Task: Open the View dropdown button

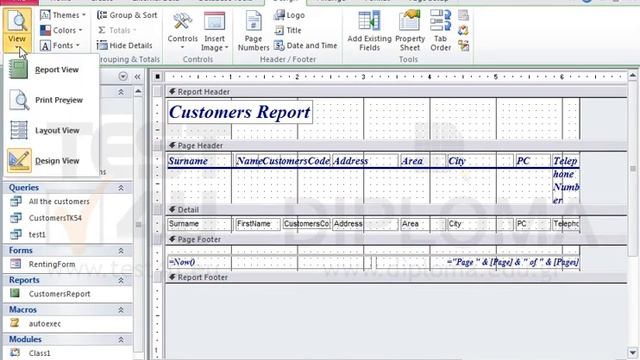Action: tap(17, 29)
